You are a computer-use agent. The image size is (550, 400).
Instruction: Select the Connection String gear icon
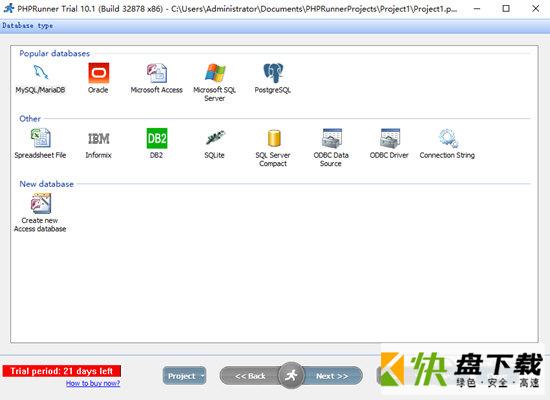coord(448,138)
